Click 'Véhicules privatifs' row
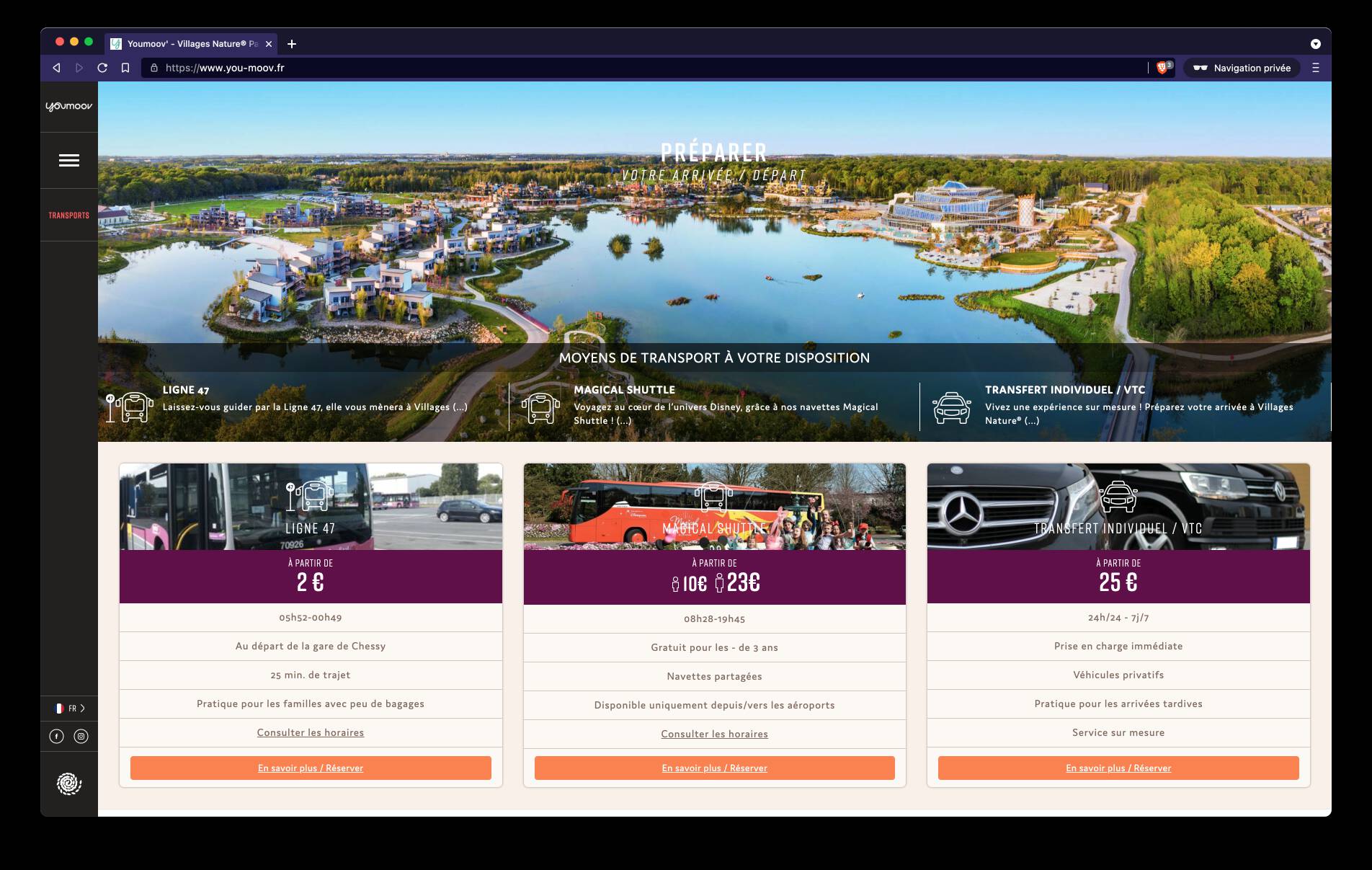The image size is (1372, 870). point(1118,675)
